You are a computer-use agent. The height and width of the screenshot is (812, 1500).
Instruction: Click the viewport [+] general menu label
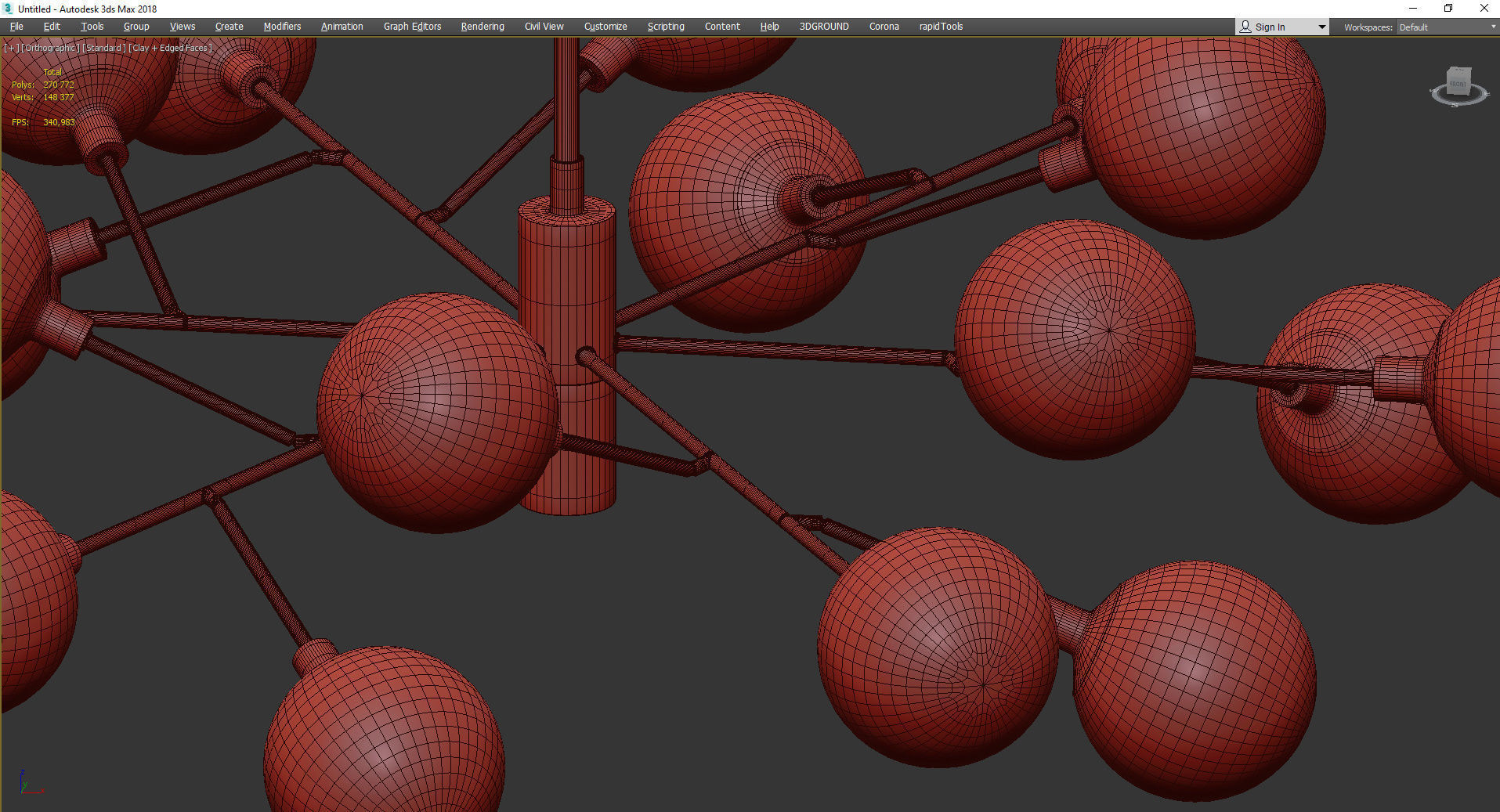(x=12, y=48)
